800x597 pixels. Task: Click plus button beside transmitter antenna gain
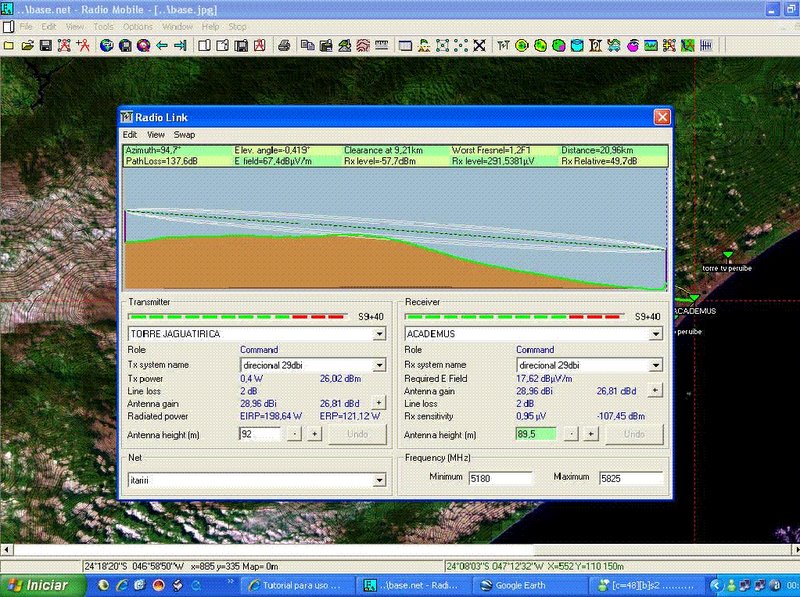click(379, 403)
